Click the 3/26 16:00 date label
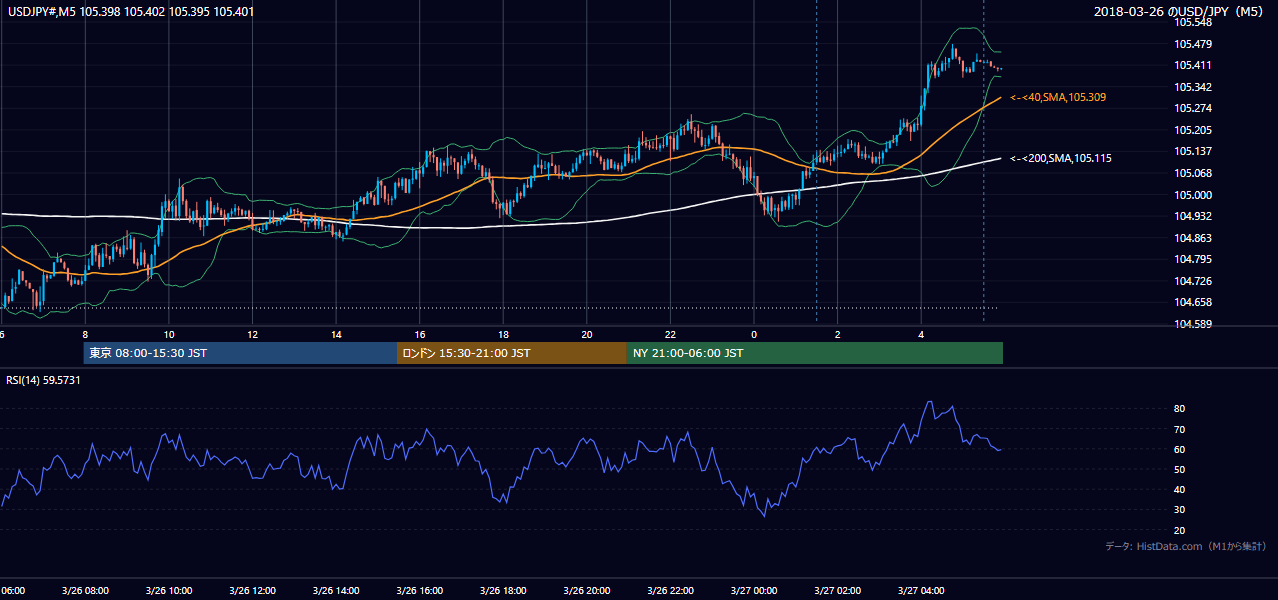This screenshot has height=600, width=1278. 420,591
